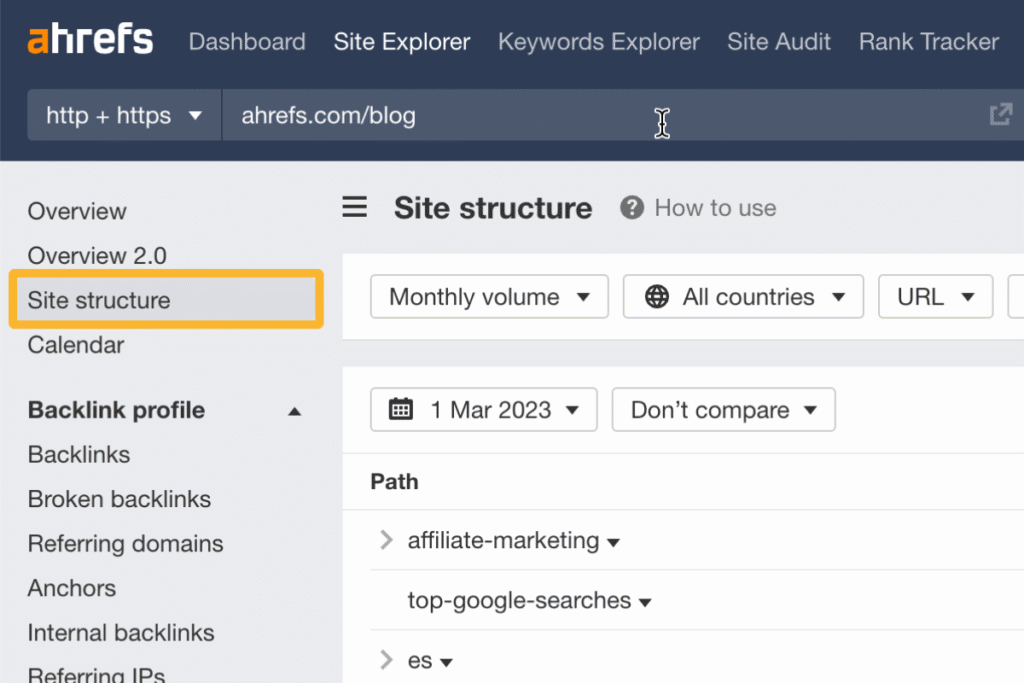This screenshot has width=1024, height=683.
Task: Open the Broken backlinks report
Action: point(119,499)
